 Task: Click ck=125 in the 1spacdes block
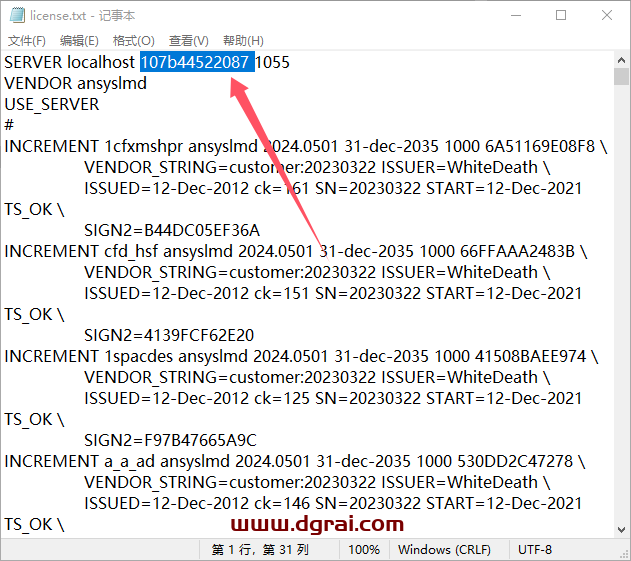click(282, 398)
